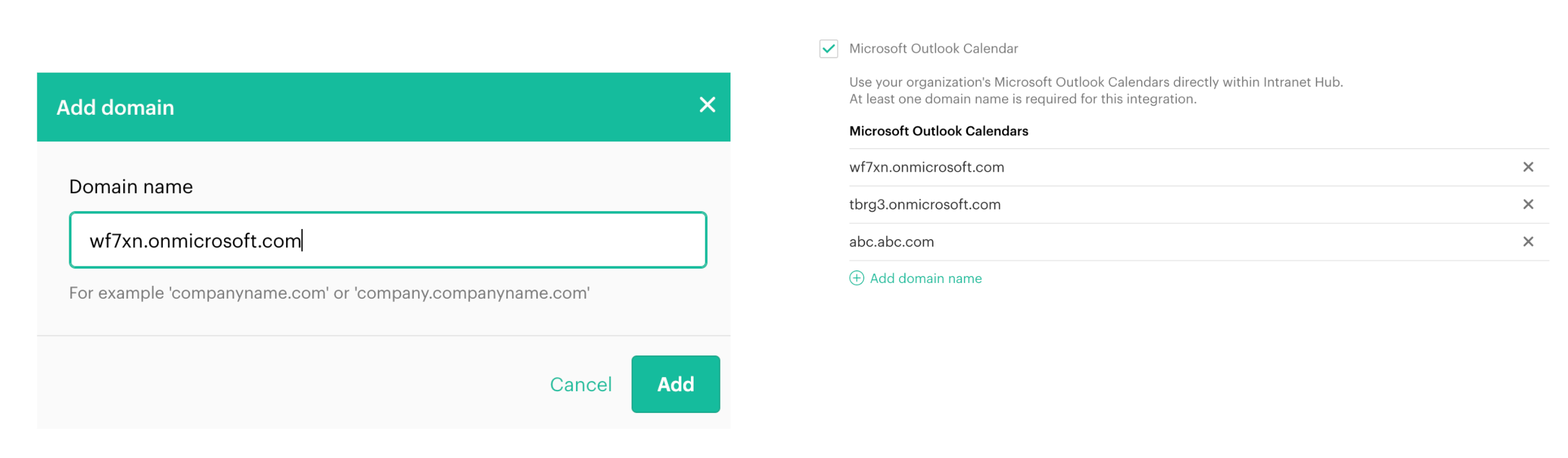This screenshot has height=458, width=1568.
Task: Click the plus icon beside Add domain name
Action: (856, 278)
